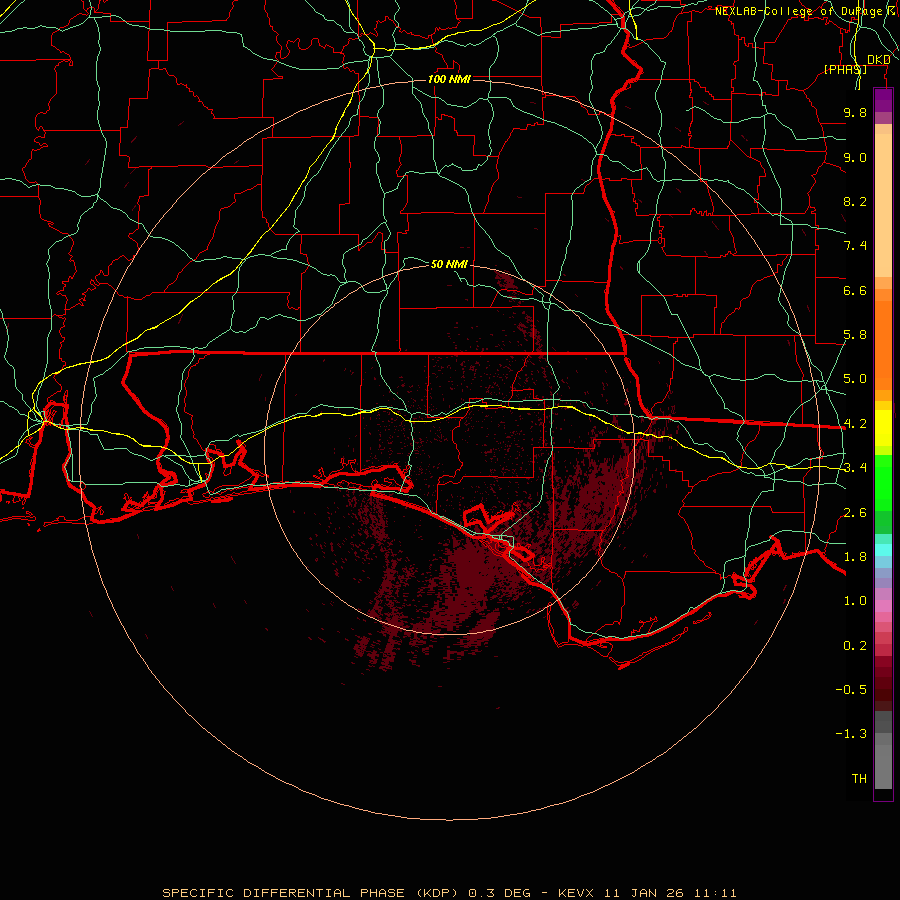Click the "TH" threshold label on scale
Screen dimensions: 900x900
859,779
